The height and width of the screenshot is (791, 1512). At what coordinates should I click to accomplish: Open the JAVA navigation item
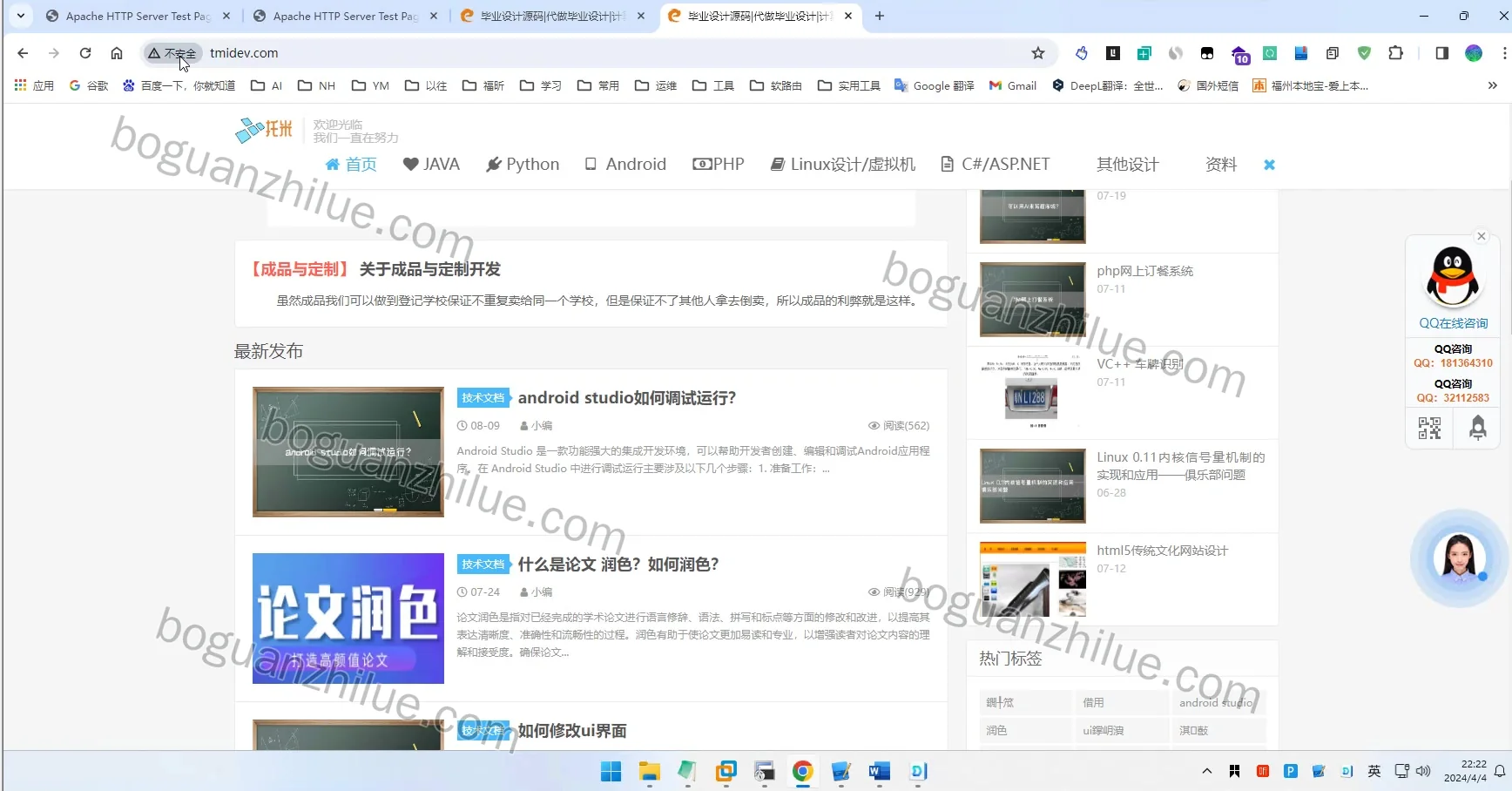pyautogui.click(x=431, y=165)
